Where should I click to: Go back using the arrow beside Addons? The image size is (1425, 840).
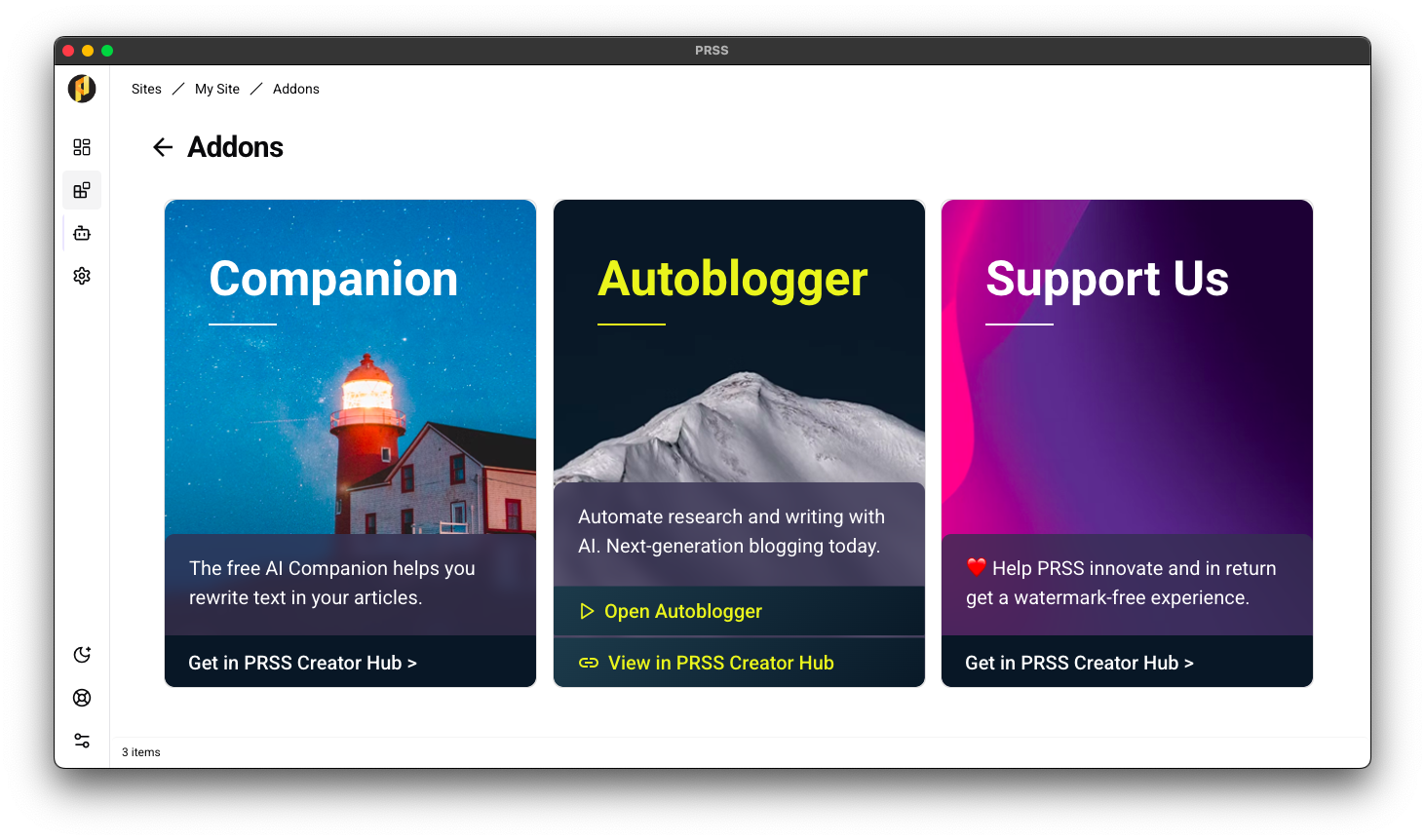tap(163, 147)
